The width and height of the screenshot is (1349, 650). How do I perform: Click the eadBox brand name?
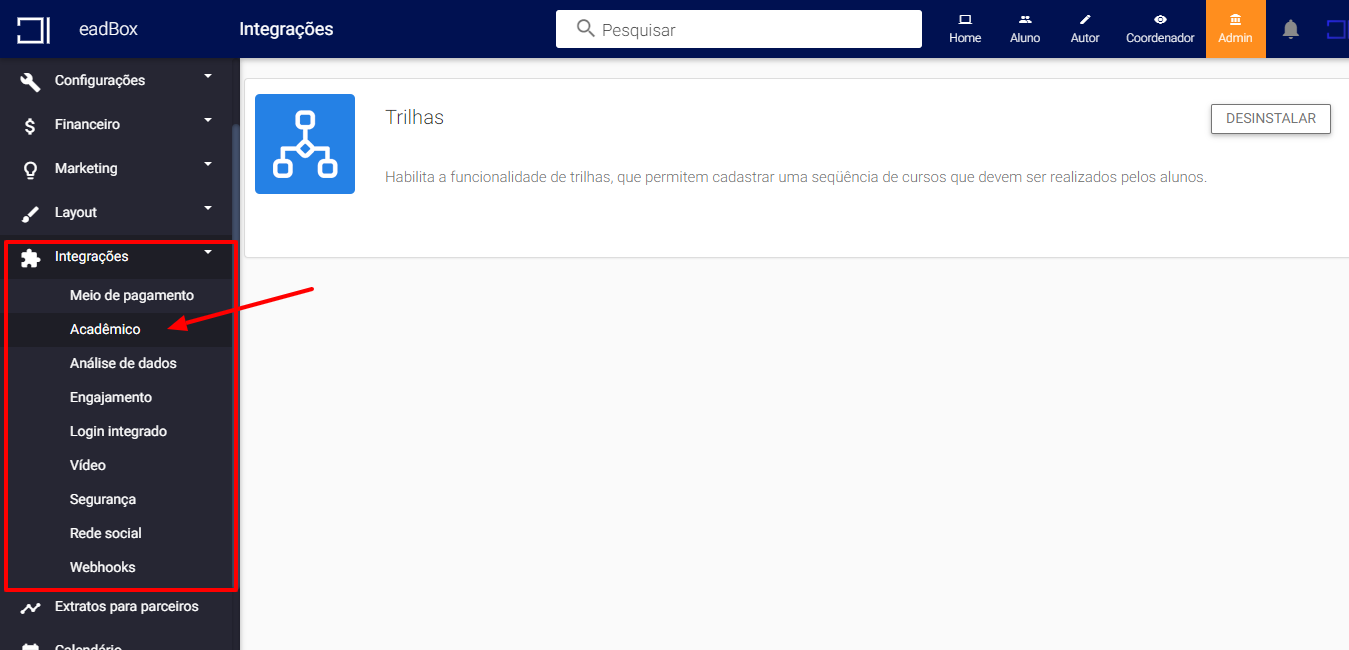click(x=108, y=29)
